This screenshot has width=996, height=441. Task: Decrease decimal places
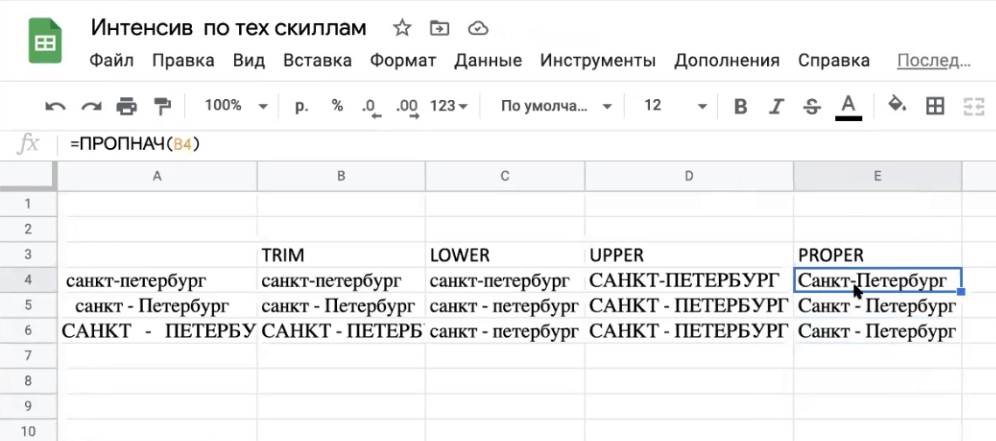click(x=371, y=108)
